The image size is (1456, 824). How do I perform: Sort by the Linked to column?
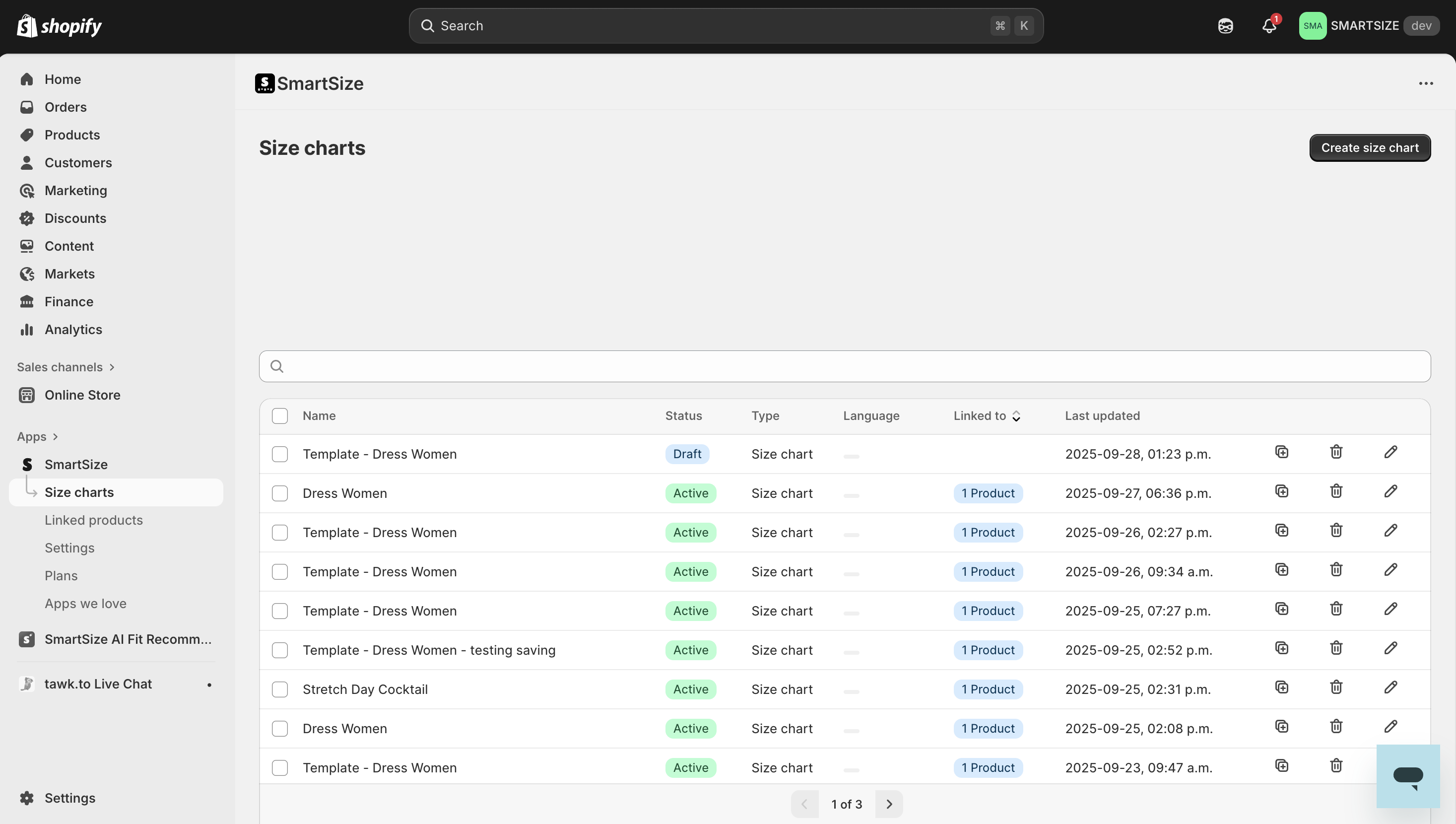pyautogui.click(x=987, y=416)
